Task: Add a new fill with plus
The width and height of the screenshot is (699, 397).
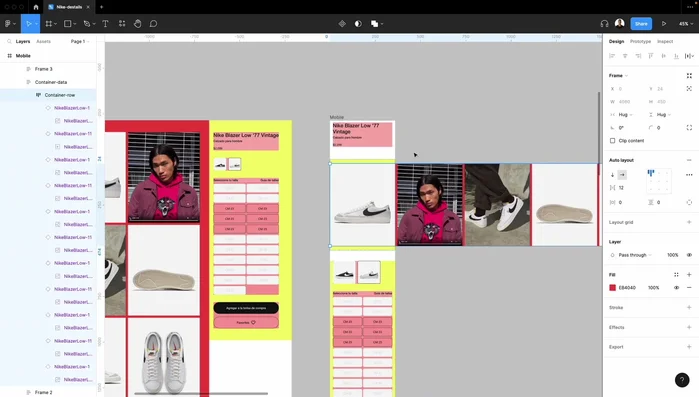Action: (x=689, y=274)
